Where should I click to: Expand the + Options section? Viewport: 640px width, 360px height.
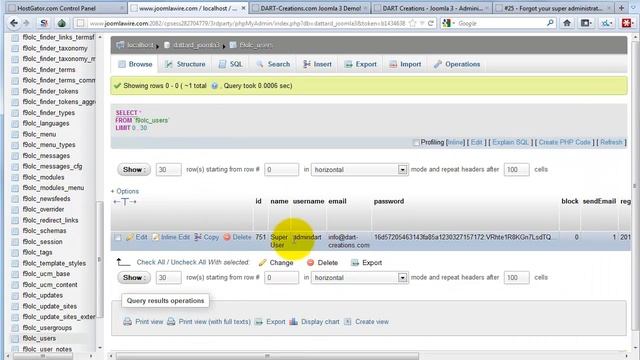125,191
